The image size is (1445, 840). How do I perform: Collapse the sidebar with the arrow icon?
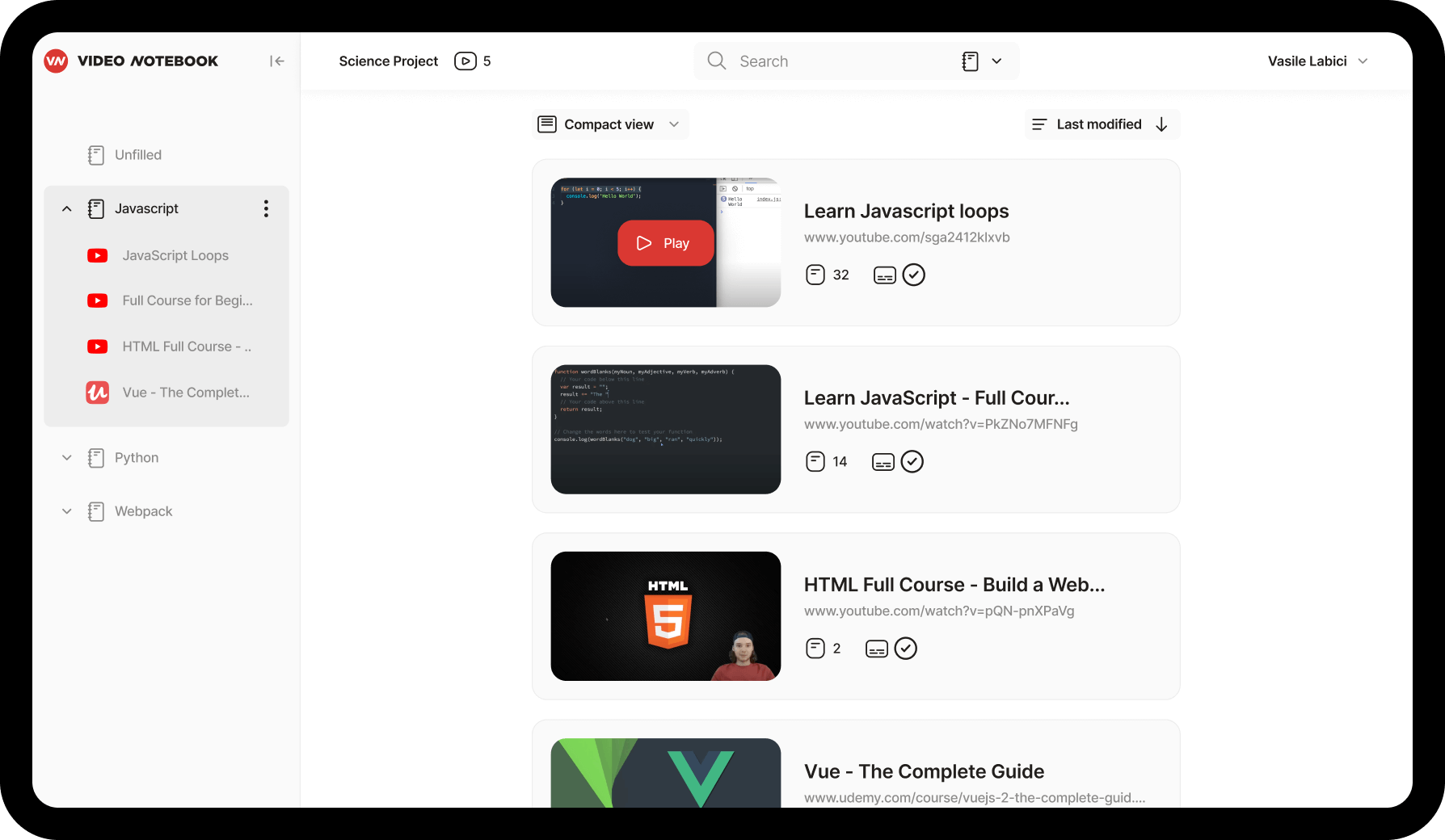[x=277, y=61]
